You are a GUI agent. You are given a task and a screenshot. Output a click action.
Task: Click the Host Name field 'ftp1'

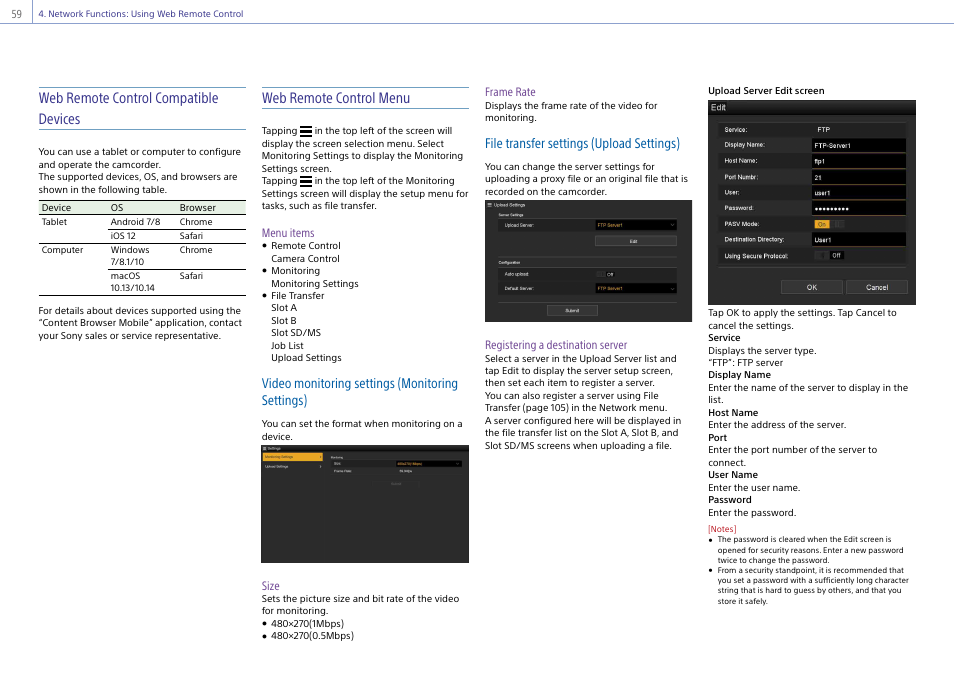pyautogui.click(x=858, y=161)
